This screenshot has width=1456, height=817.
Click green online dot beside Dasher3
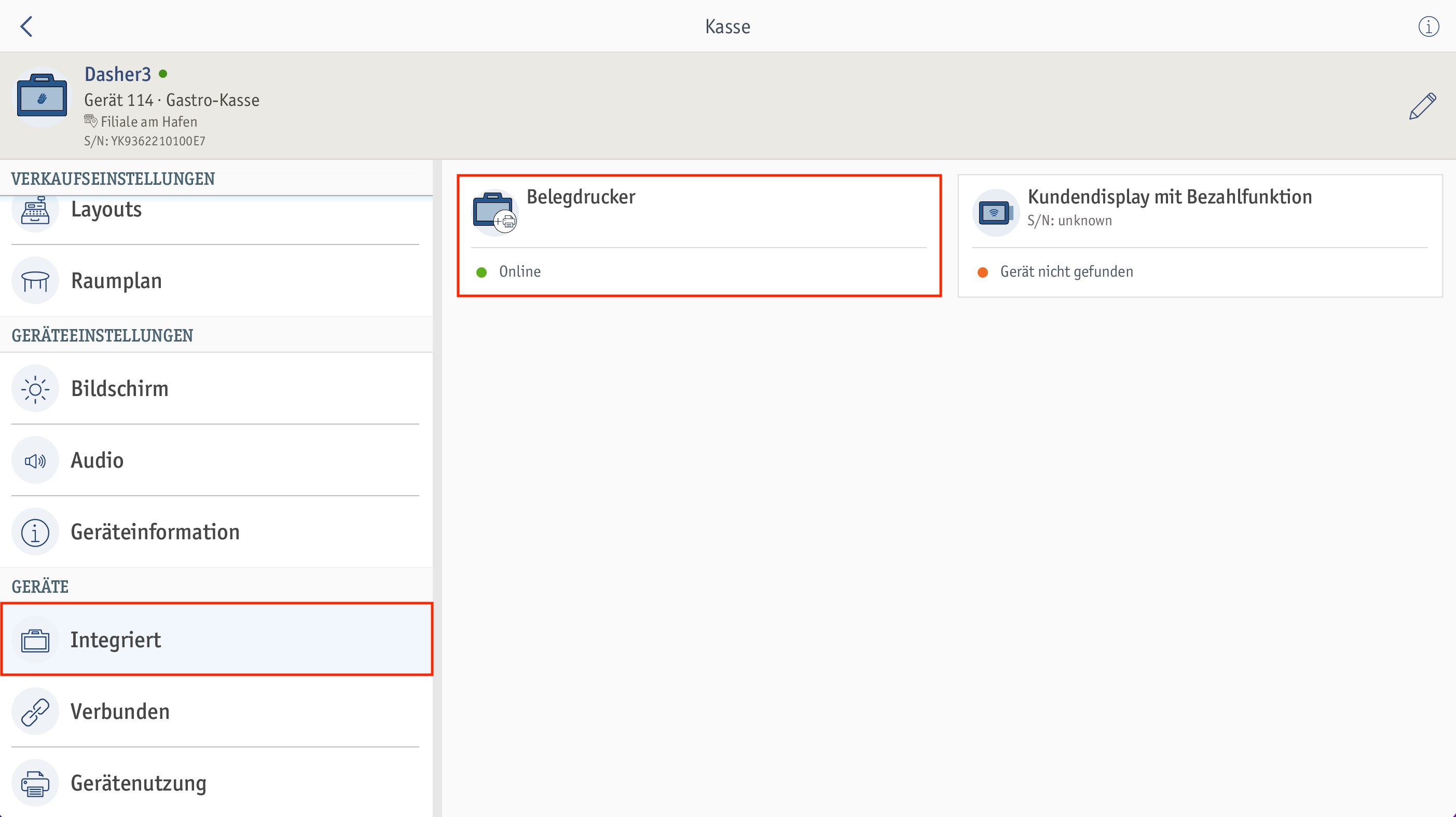click(163, 74)
